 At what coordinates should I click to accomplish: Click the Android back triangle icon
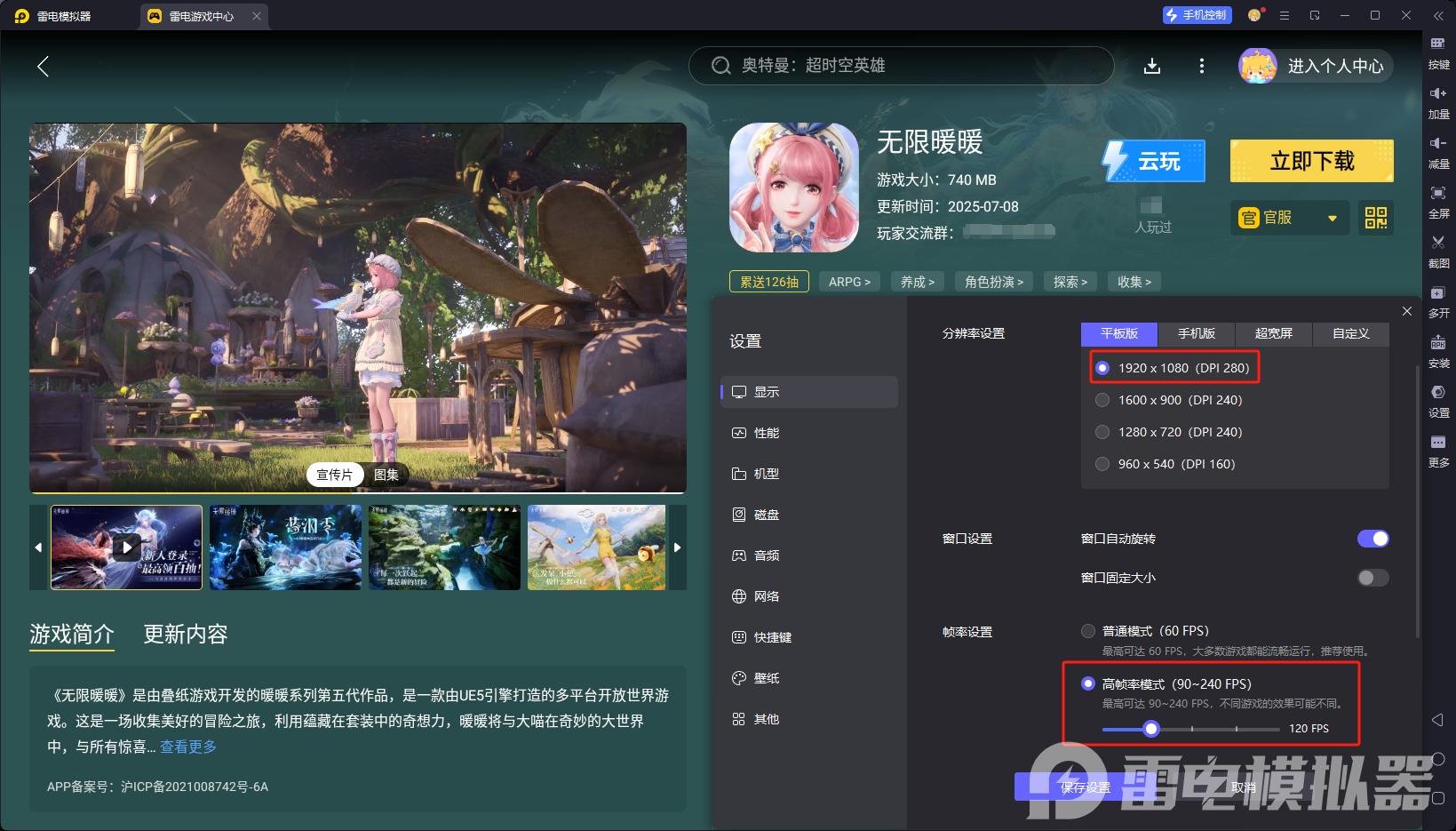coord(1437,720)
